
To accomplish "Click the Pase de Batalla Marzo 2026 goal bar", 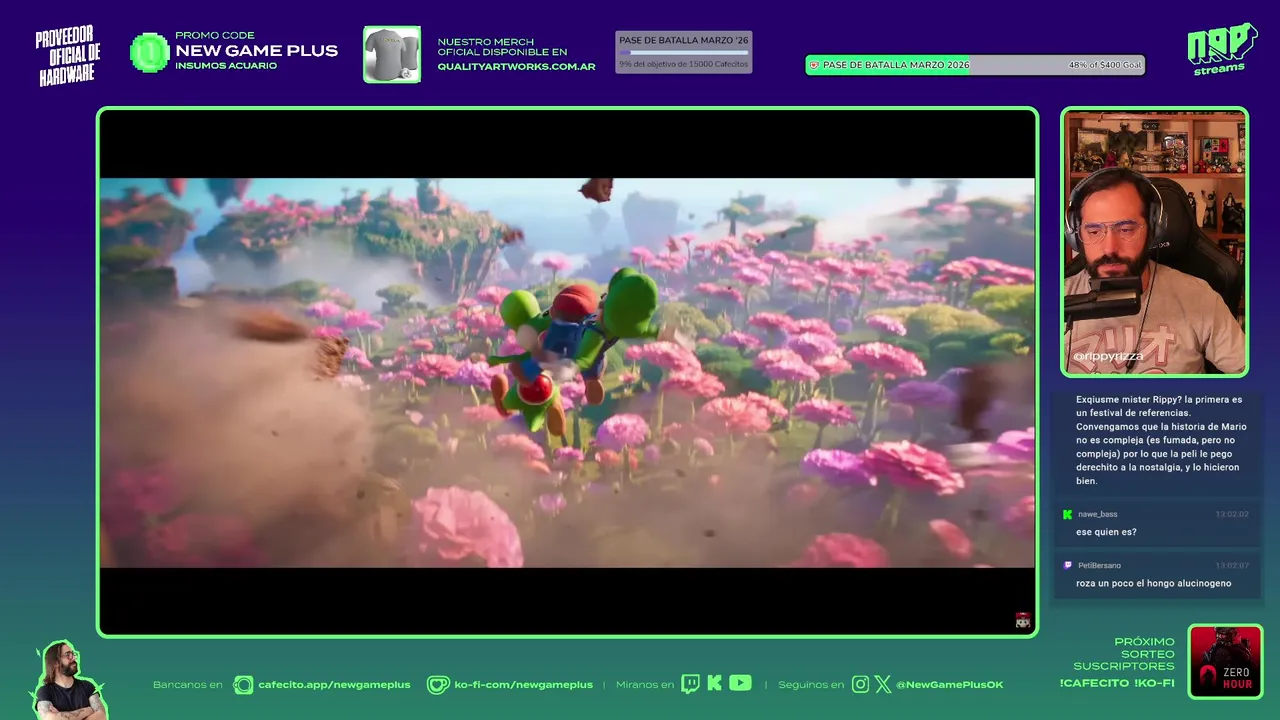I will [975, 65].
